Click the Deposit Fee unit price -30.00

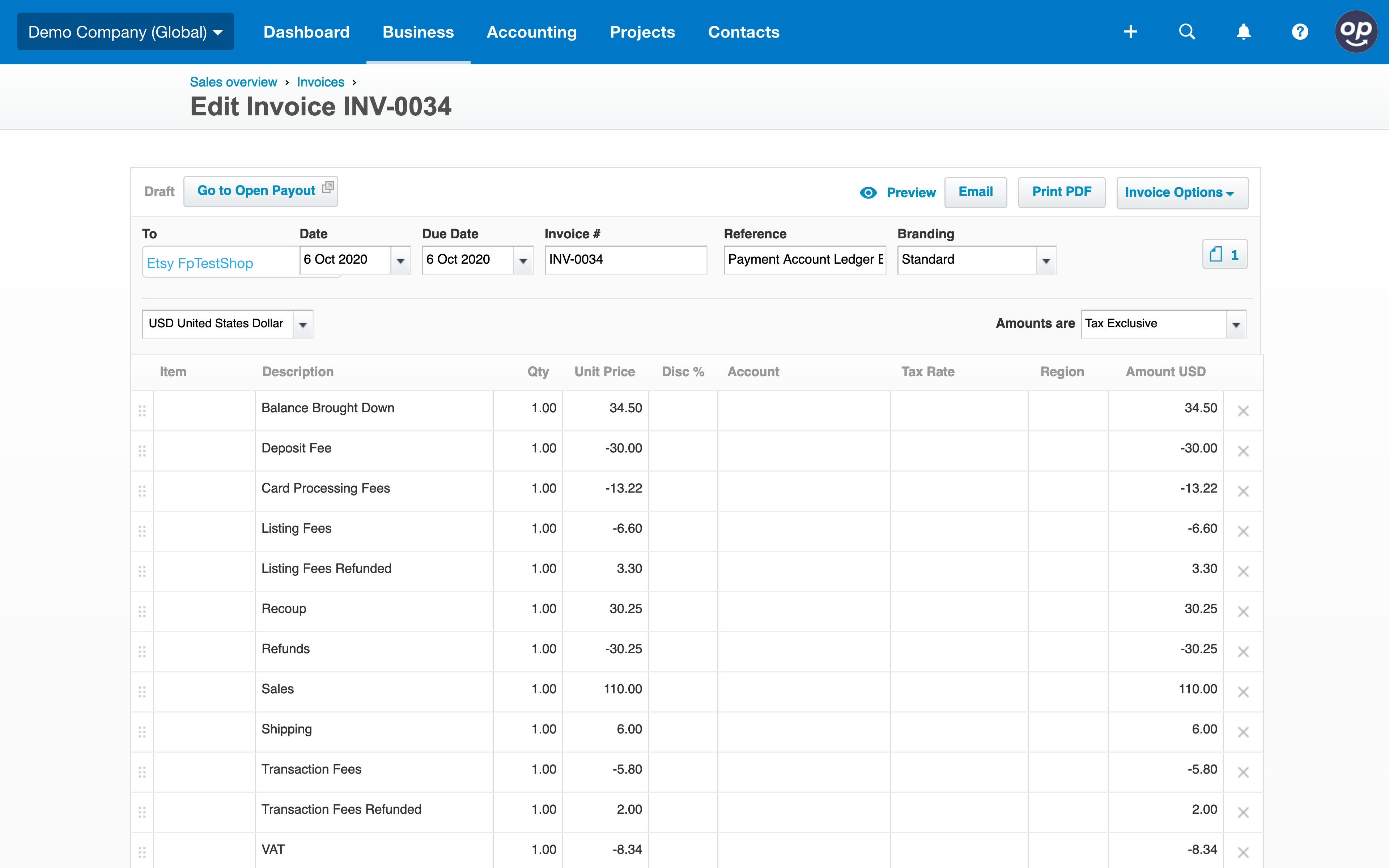click(x=606, y=451)
